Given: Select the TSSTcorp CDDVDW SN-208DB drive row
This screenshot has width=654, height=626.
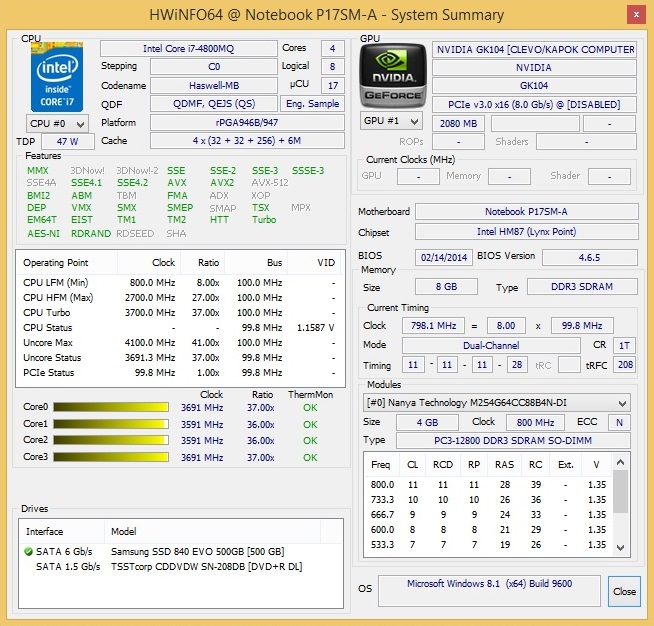Looking at the screenshot, I should pos(181,567).
